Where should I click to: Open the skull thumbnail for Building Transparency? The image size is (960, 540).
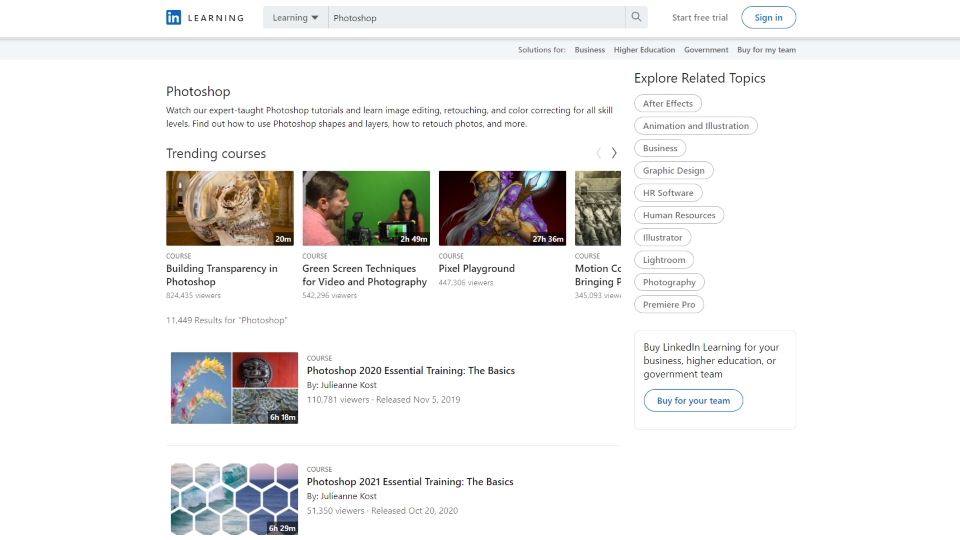[x=230, y=208]
